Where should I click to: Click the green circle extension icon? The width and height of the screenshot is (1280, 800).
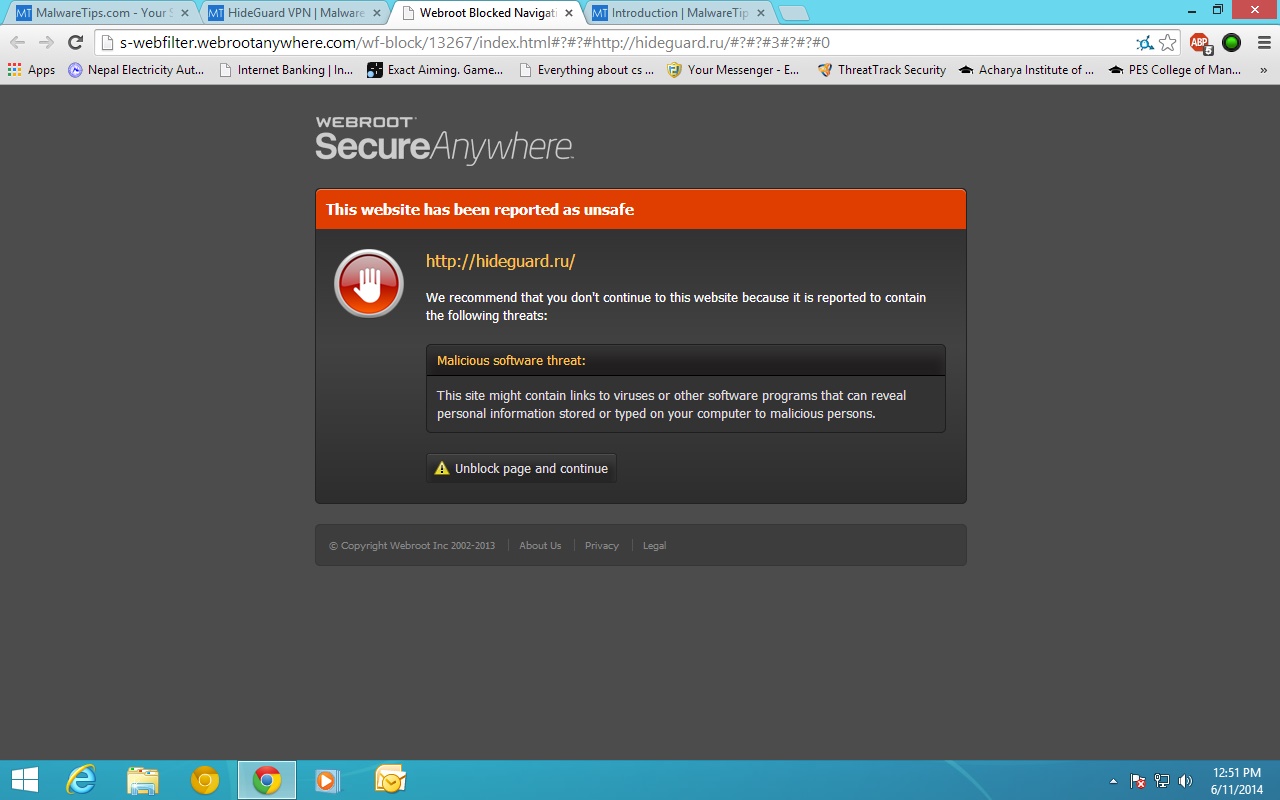1231,43
